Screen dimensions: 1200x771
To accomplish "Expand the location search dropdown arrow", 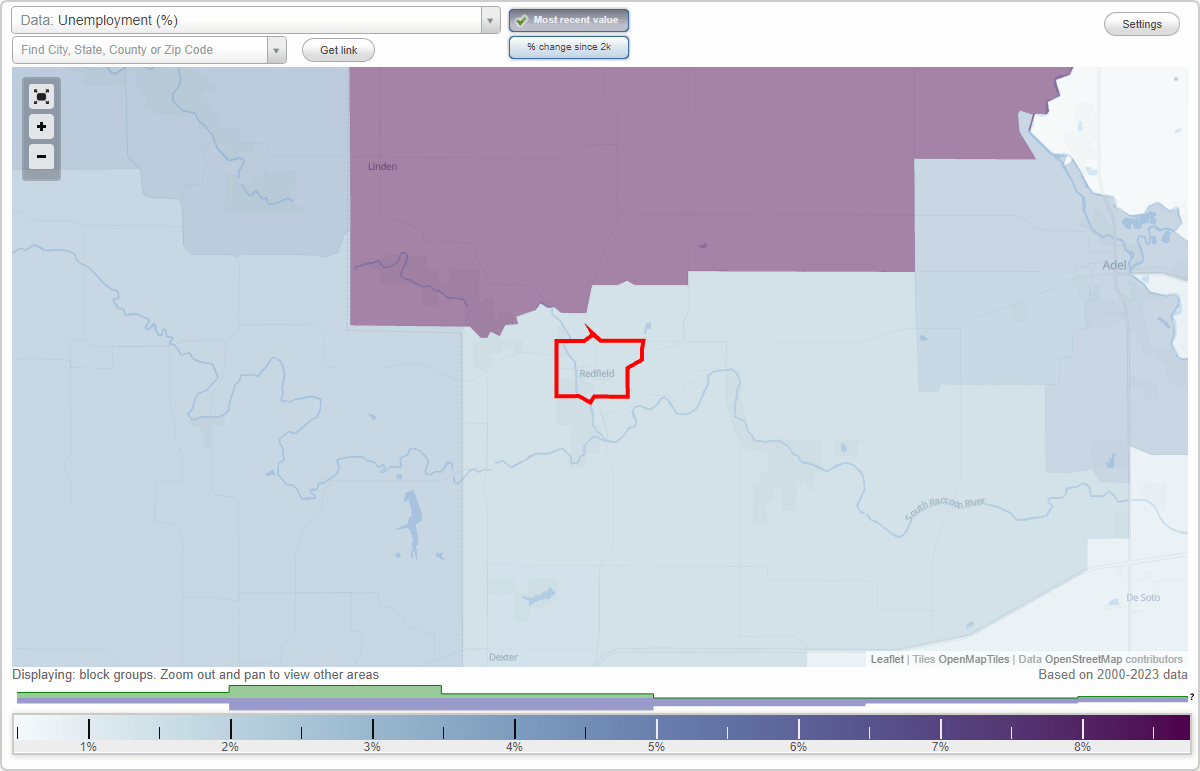I will [276, 50].
